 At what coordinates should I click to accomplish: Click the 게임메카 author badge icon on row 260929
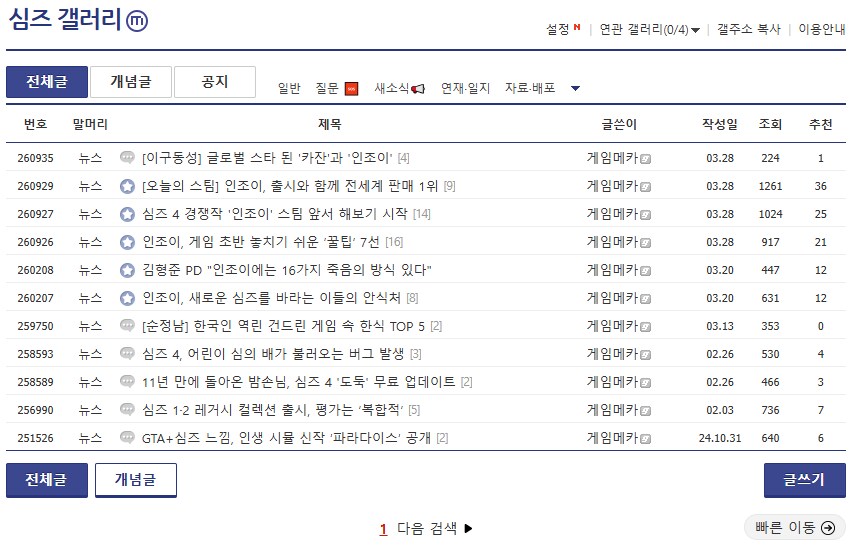click(x=645, y=187)
